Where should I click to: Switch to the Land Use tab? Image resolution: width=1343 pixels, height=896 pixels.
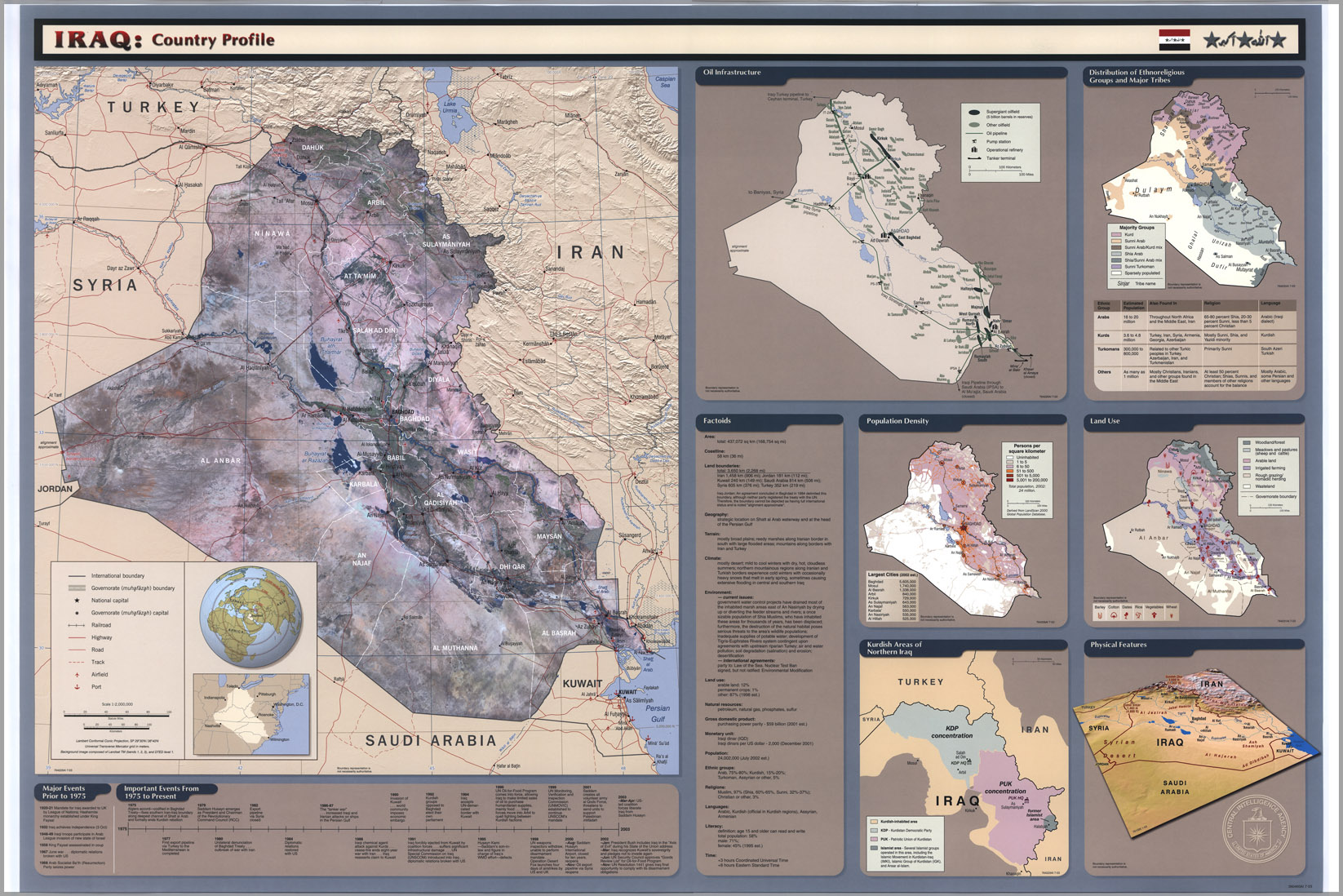[x=1104, y=420]
